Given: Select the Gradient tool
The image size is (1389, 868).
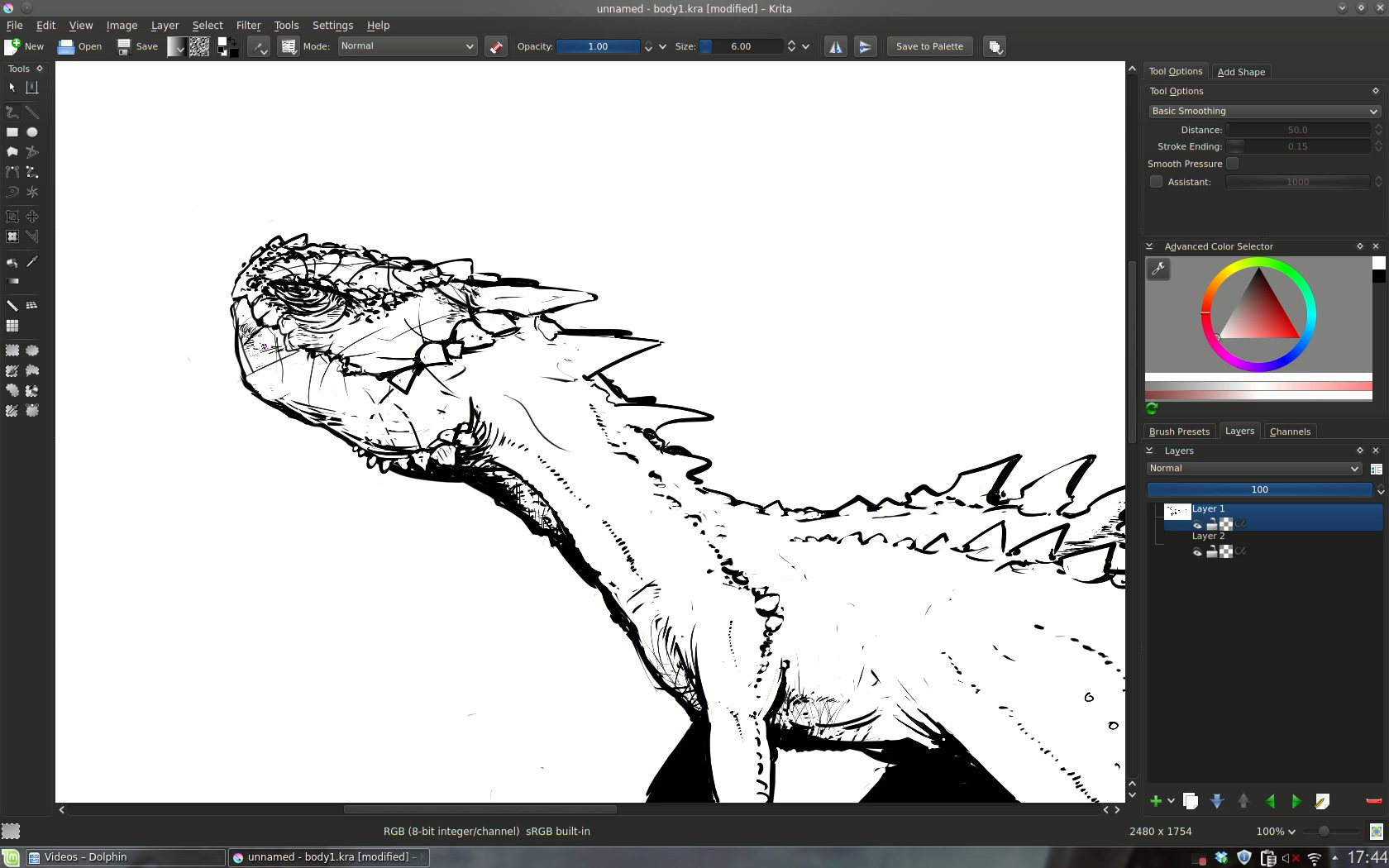Looking at the screenshot, I should coord(13,282).
